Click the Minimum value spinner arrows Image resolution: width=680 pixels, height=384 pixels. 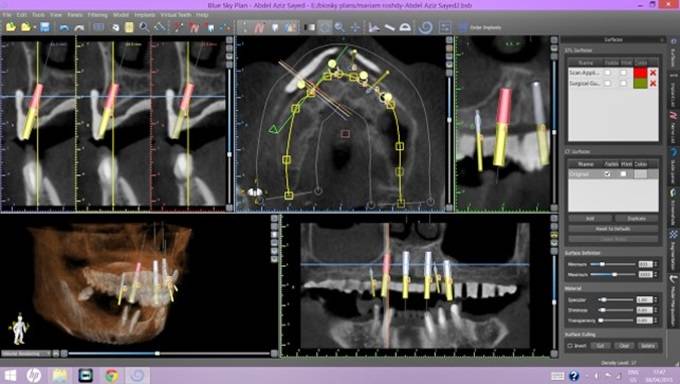coord(655,264)
